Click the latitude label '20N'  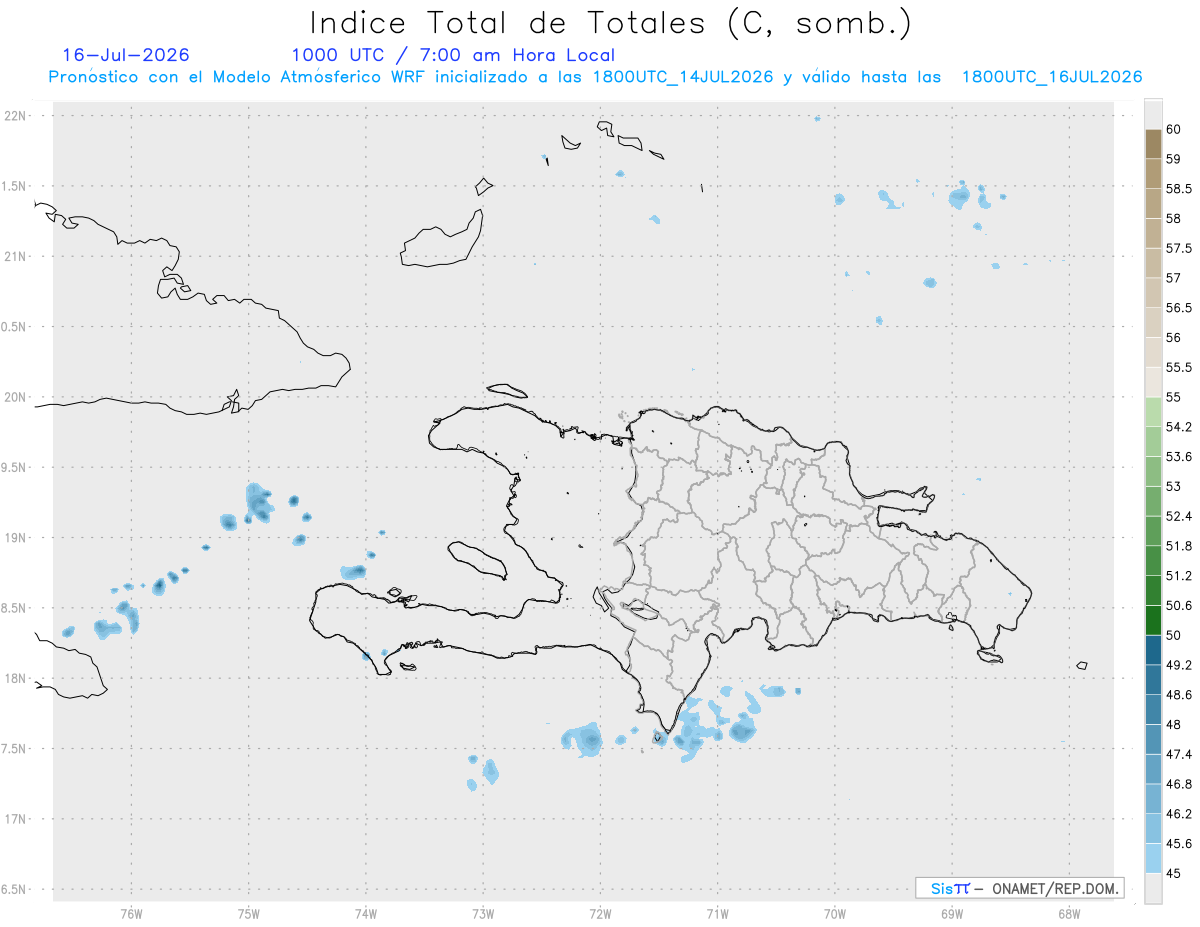coord(14,397)
